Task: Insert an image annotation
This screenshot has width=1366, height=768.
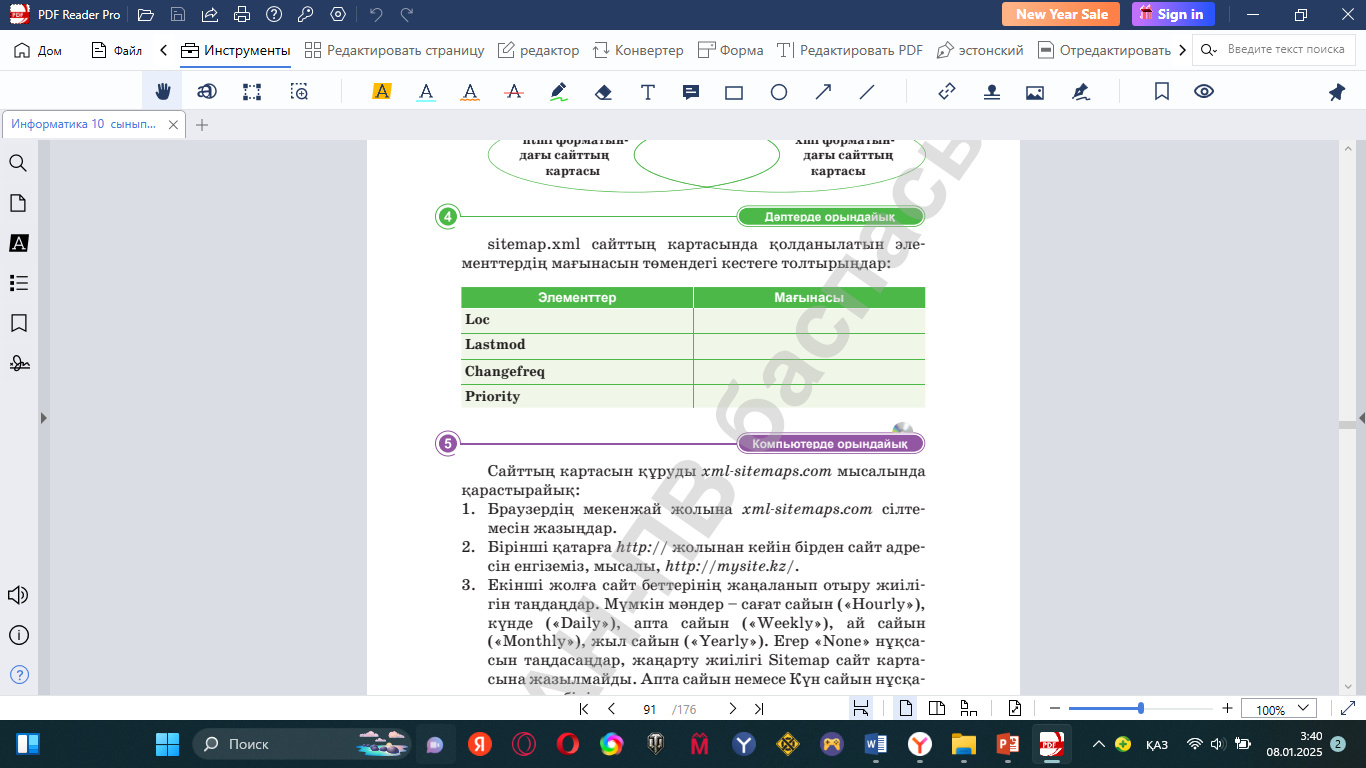Action: (1035, 92)
